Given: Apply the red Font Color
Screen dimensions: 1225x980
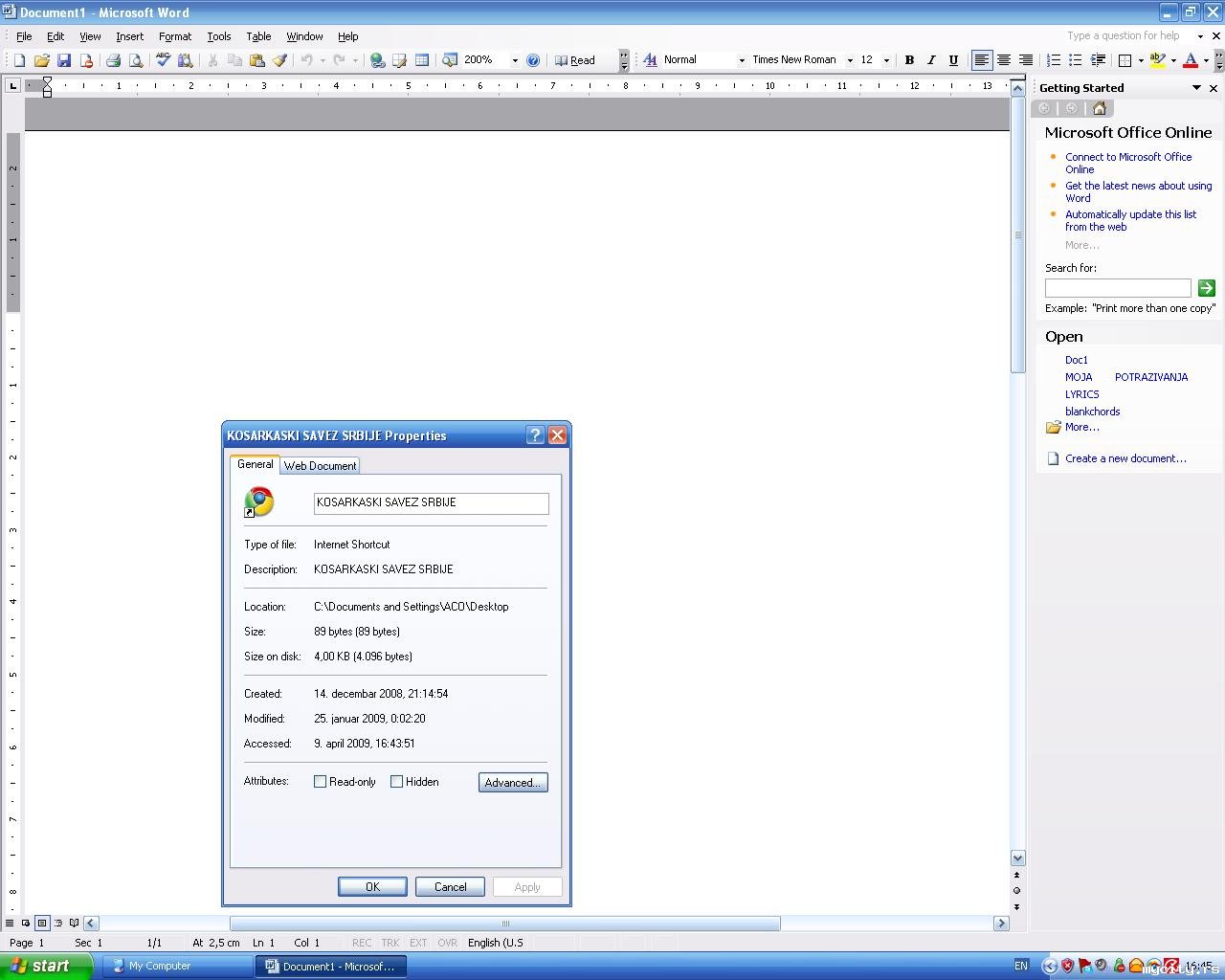Looking at the screenshot, I should (1191, 60).
